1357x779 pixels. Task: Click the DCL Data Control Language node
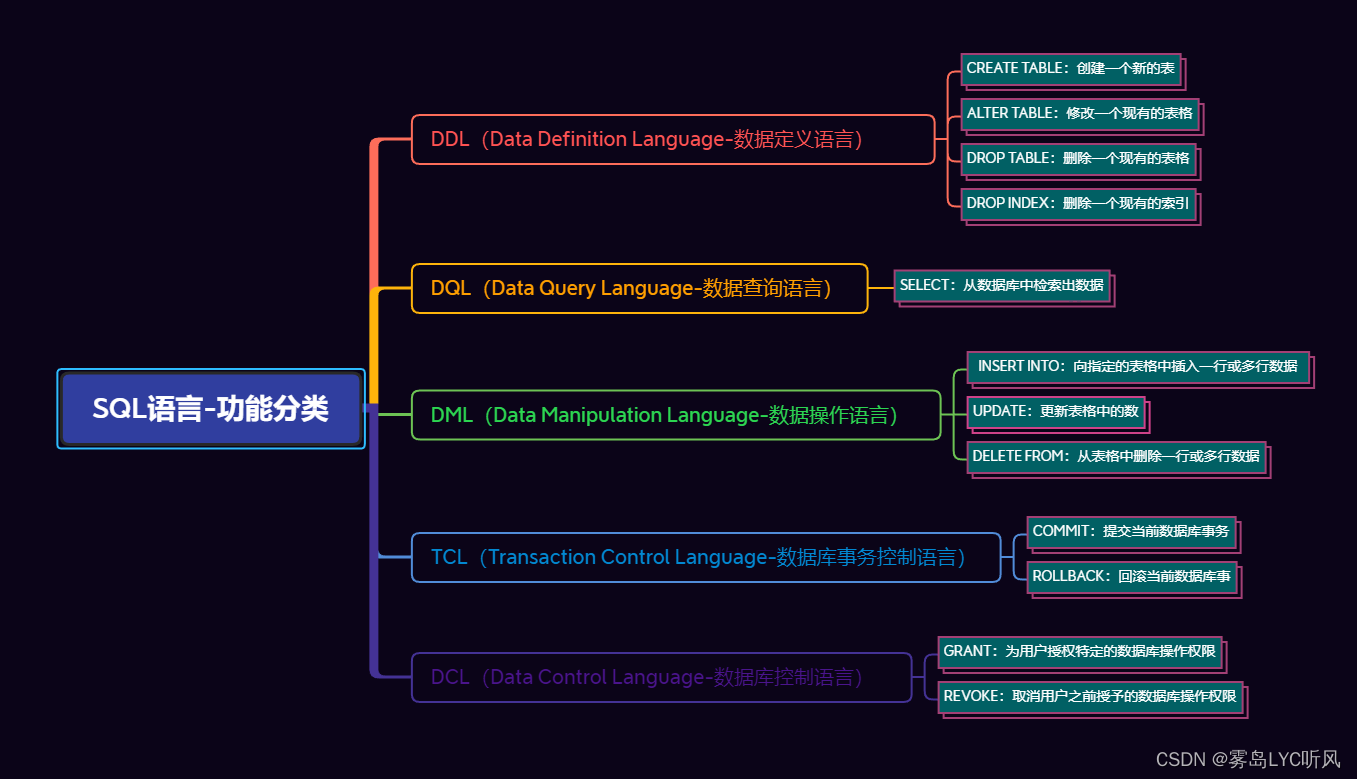tap(662, 678)
